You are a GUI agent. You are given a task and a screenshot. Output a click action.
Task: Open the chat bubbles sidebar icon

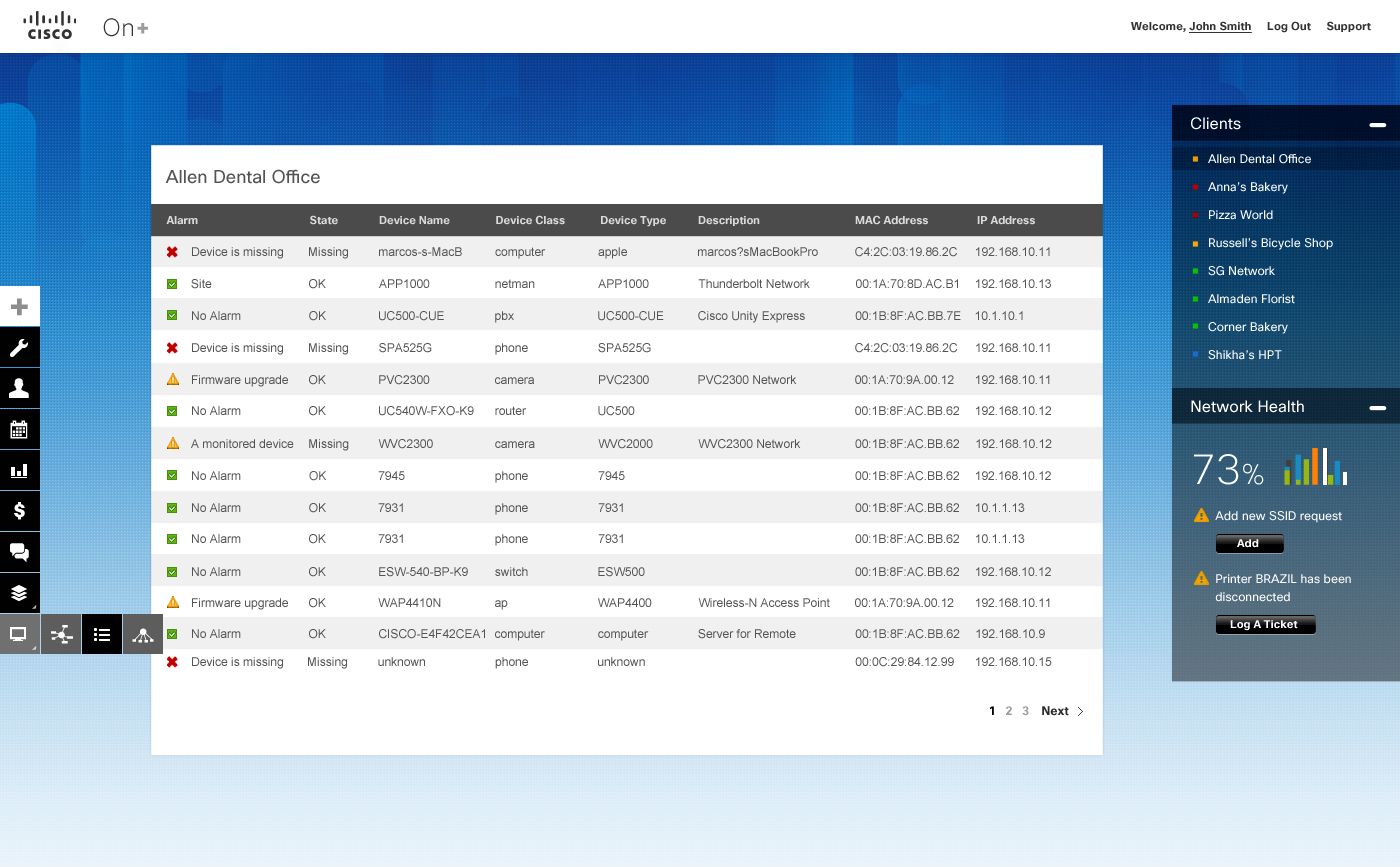pyautogui.click(x=19, y=552)
